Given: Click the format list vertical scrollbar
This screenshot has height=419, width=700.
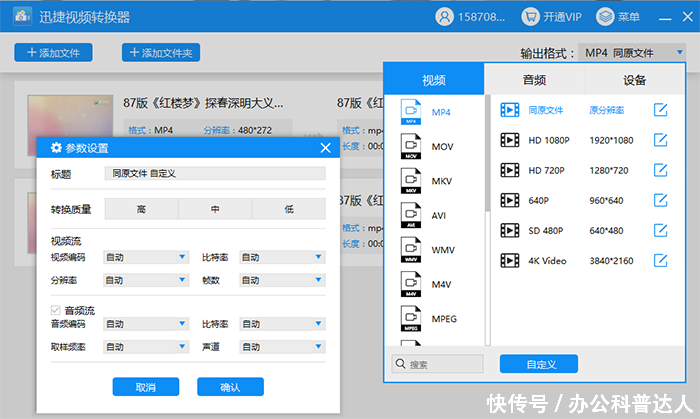Looking at the screenshot, I should 489,150.
